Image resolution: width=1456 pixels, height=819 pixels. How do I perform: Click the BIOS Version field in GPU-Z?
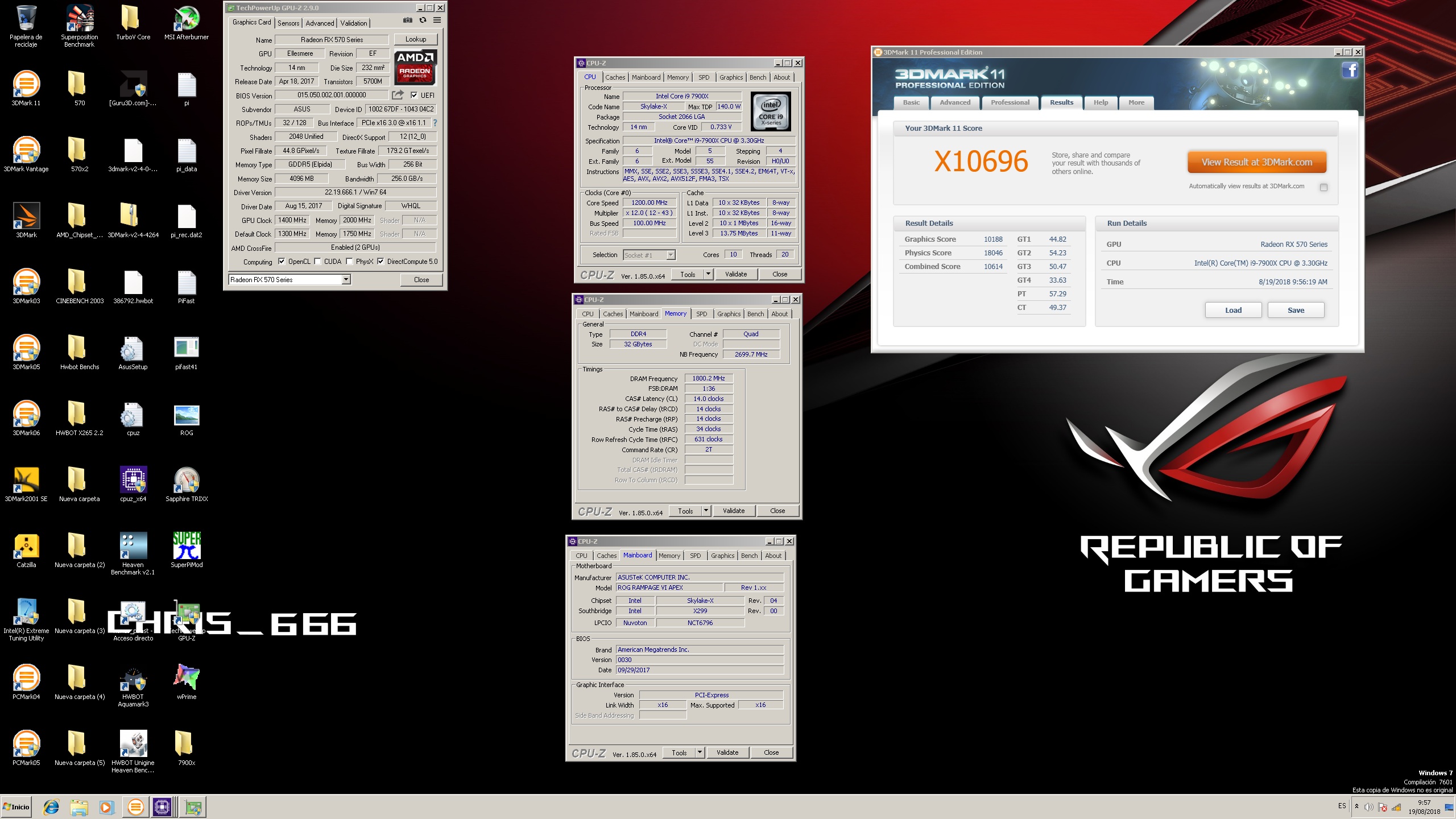332,95
